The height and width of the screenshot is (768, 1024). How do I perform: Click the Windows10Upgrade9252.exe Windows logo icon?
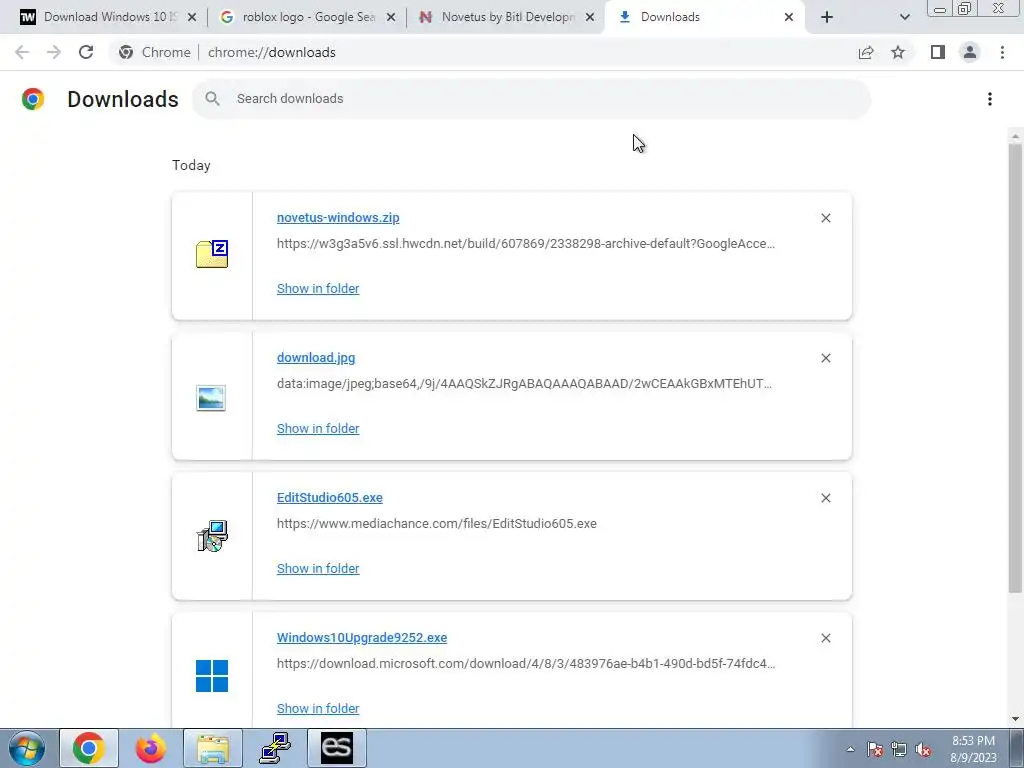coord(212,676)
